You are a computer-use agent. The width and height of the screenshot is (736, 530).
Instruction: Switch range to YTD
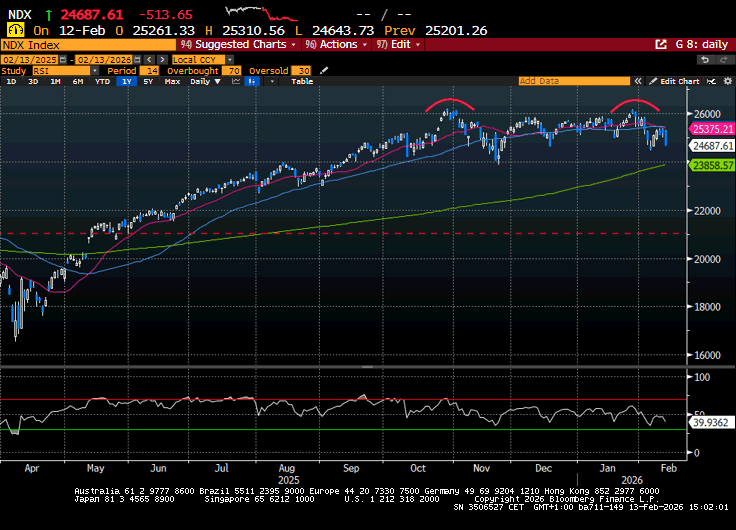tap(102, 81)
